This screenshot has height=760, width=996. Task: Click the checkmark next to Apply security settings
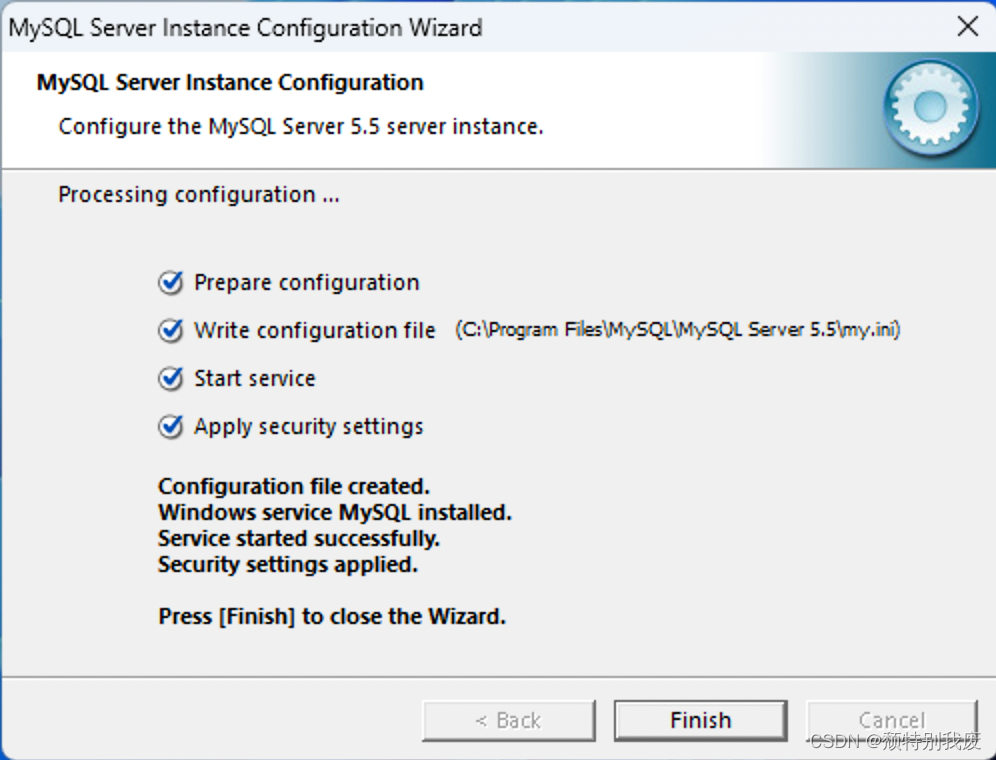coord(170,427)
